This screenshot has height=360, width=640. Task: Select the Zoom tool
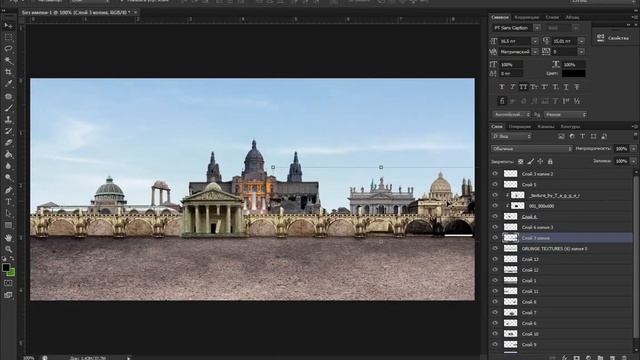8,249
